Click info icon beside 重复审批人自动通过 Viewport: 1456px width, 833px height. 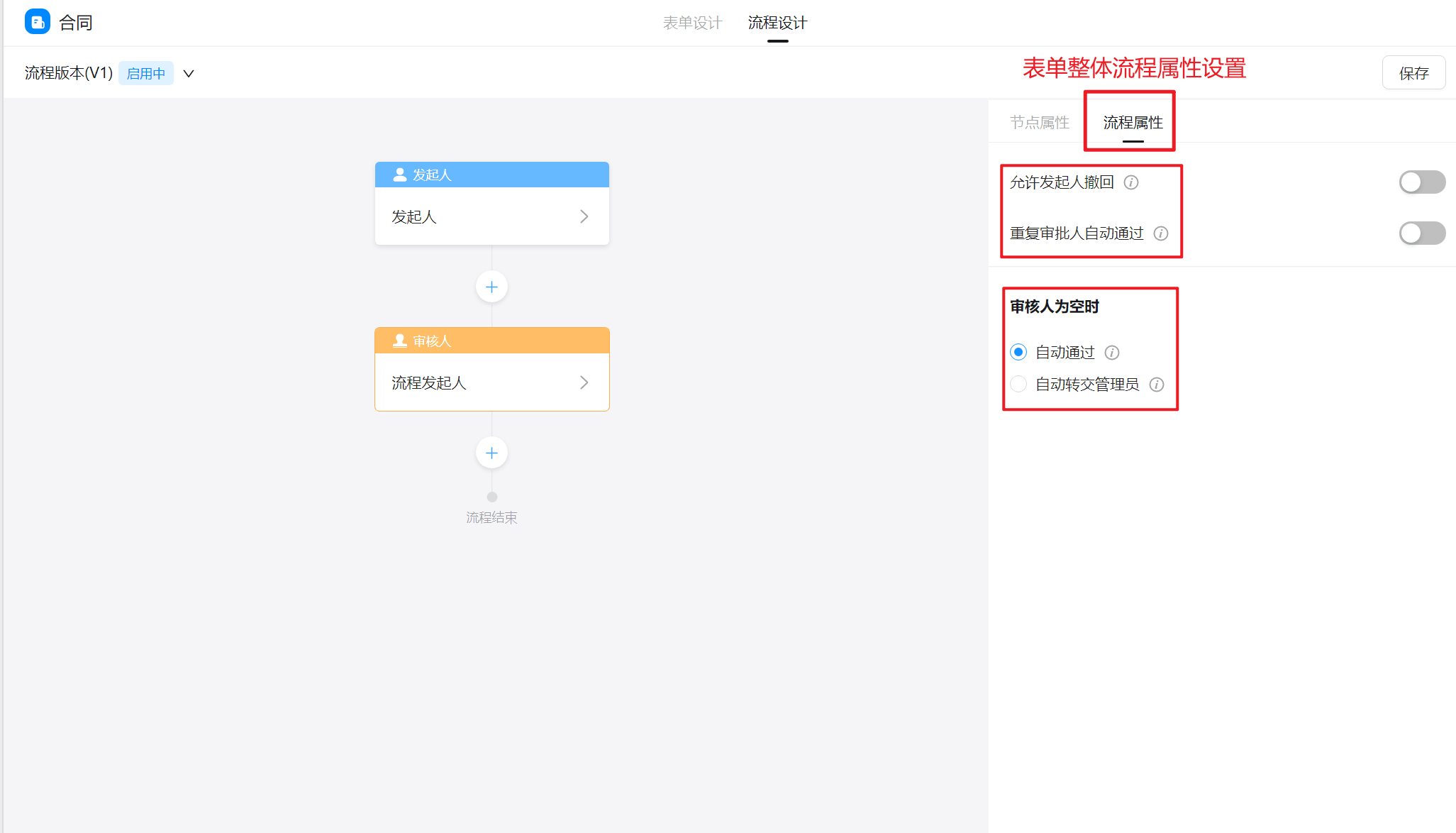click(1161, 233)
